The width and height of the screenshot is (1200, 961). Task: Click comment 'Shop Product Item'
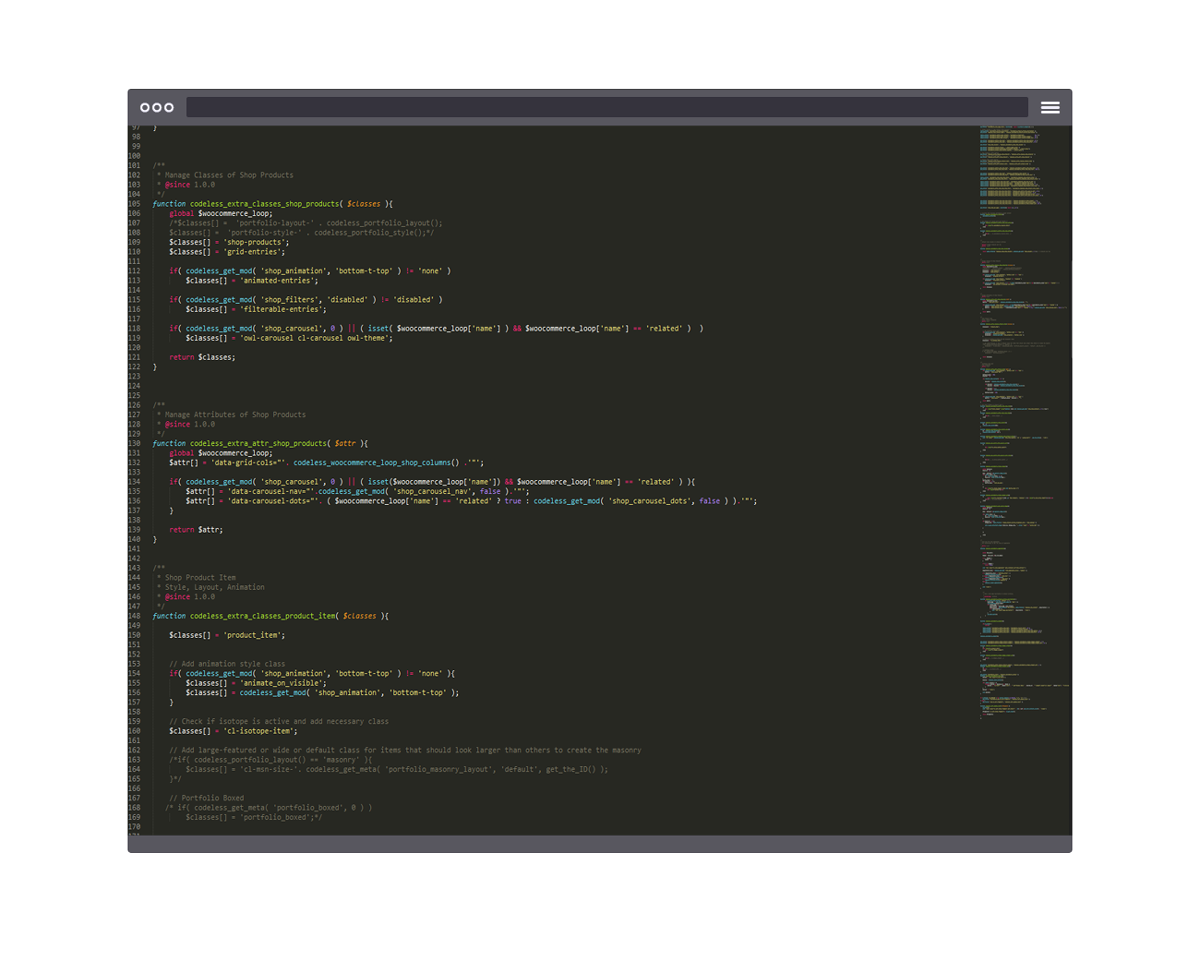pyautogui.click(x=200, y=577)
